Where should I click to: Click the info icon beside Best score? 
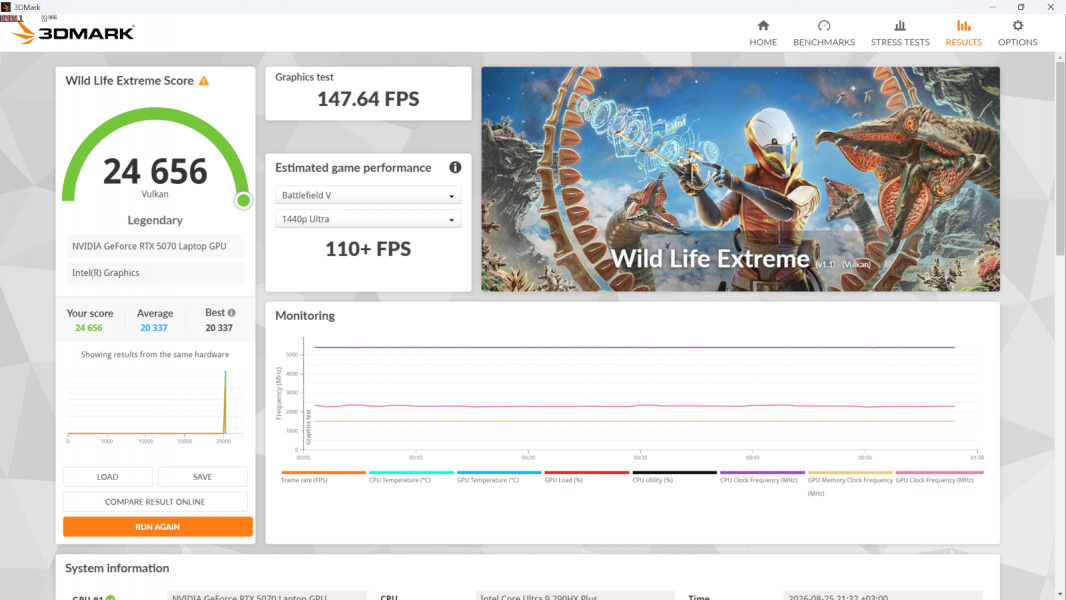(232, 313)
